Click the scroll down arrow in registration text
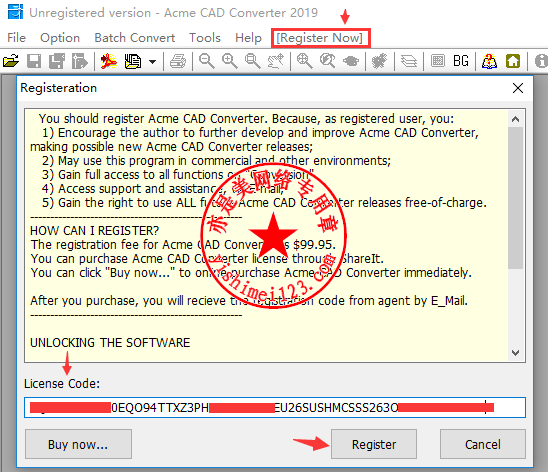Screen dimensions: 548x472 515,353
